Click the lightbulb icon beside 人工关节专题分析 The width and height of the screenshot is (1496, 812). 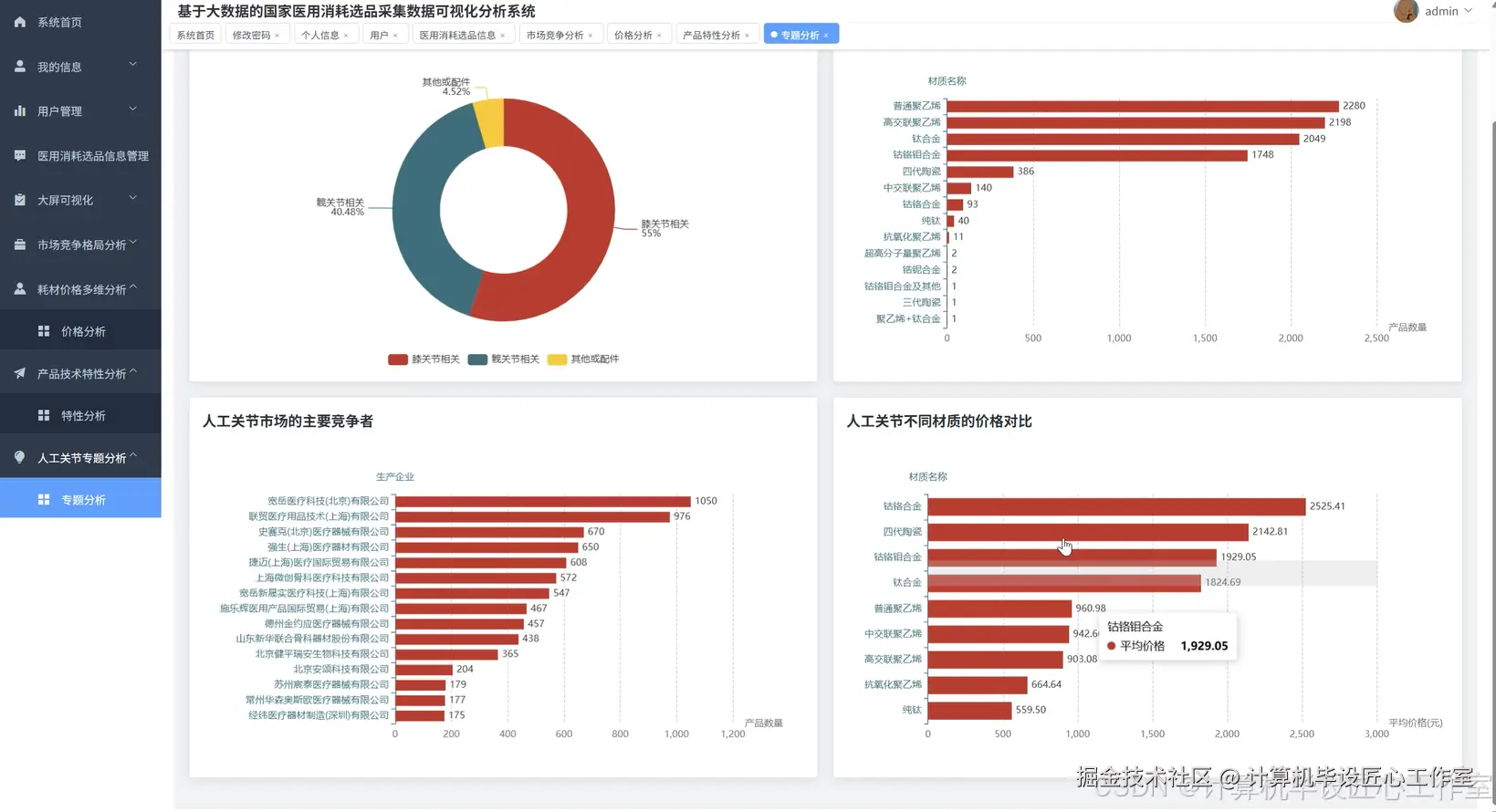tap(20, 457)
